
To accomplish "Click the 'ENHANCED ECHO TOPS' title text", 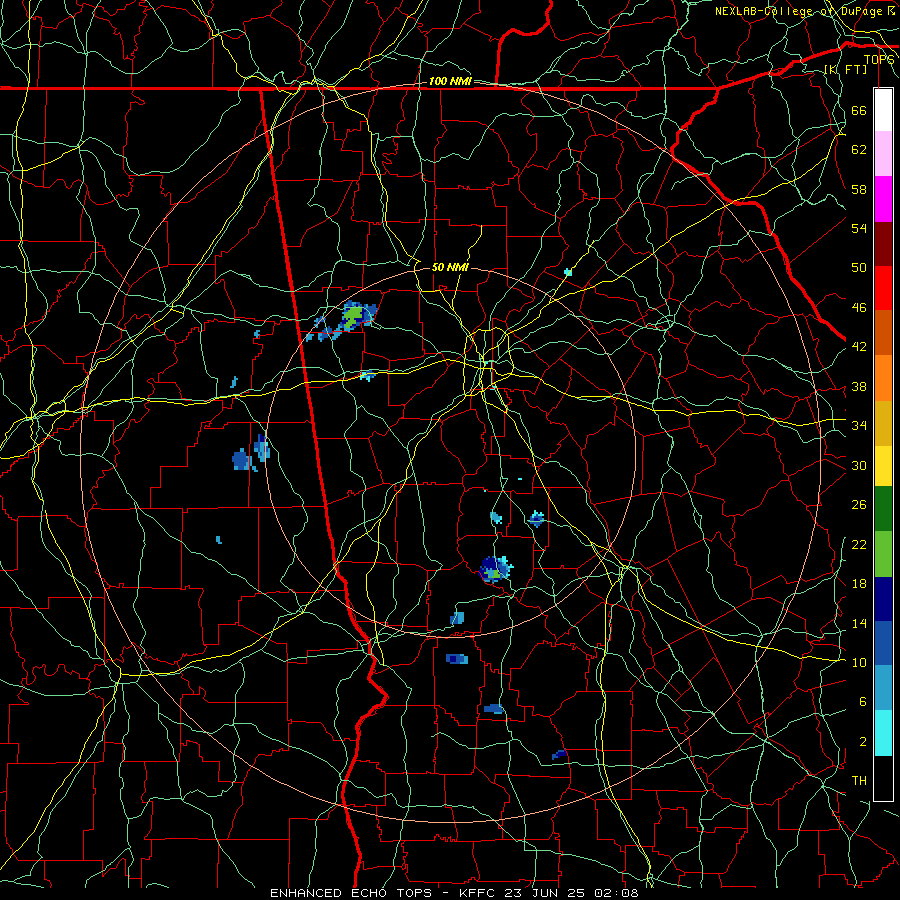I will (351, 893).
